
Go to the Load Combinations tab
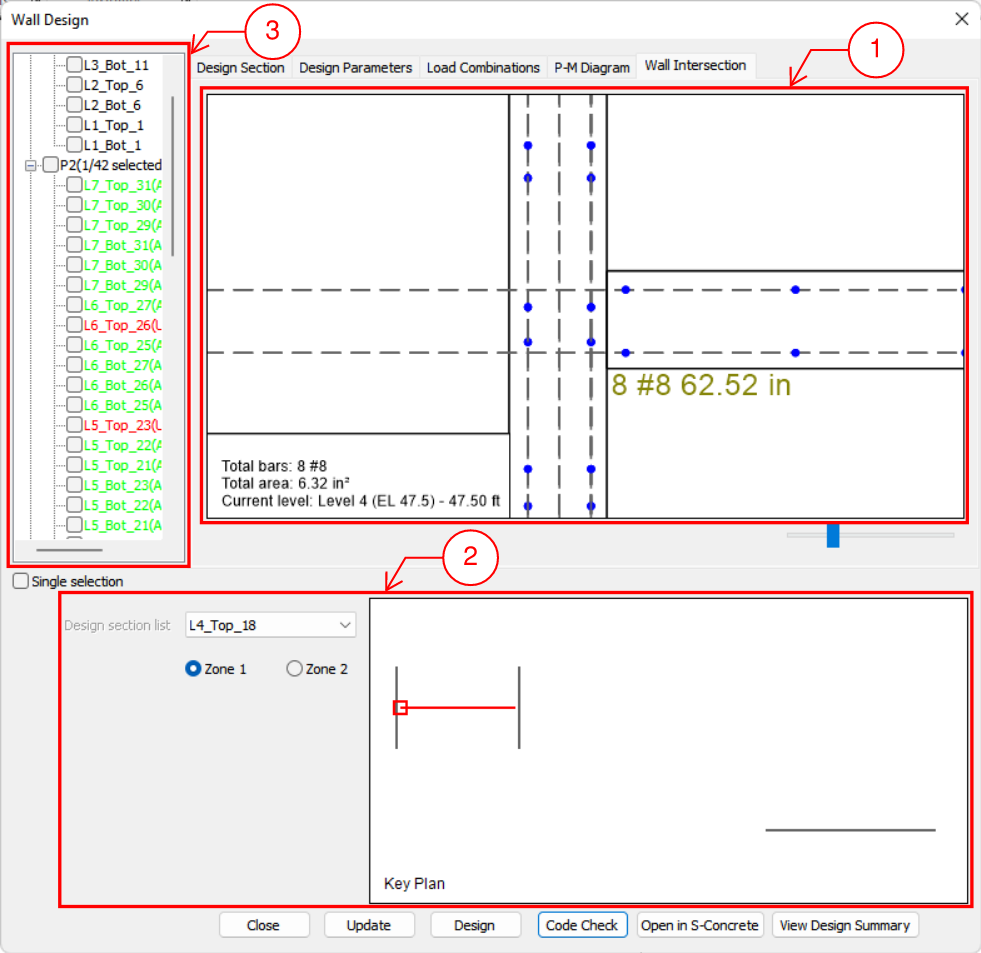tap(483, 68)
